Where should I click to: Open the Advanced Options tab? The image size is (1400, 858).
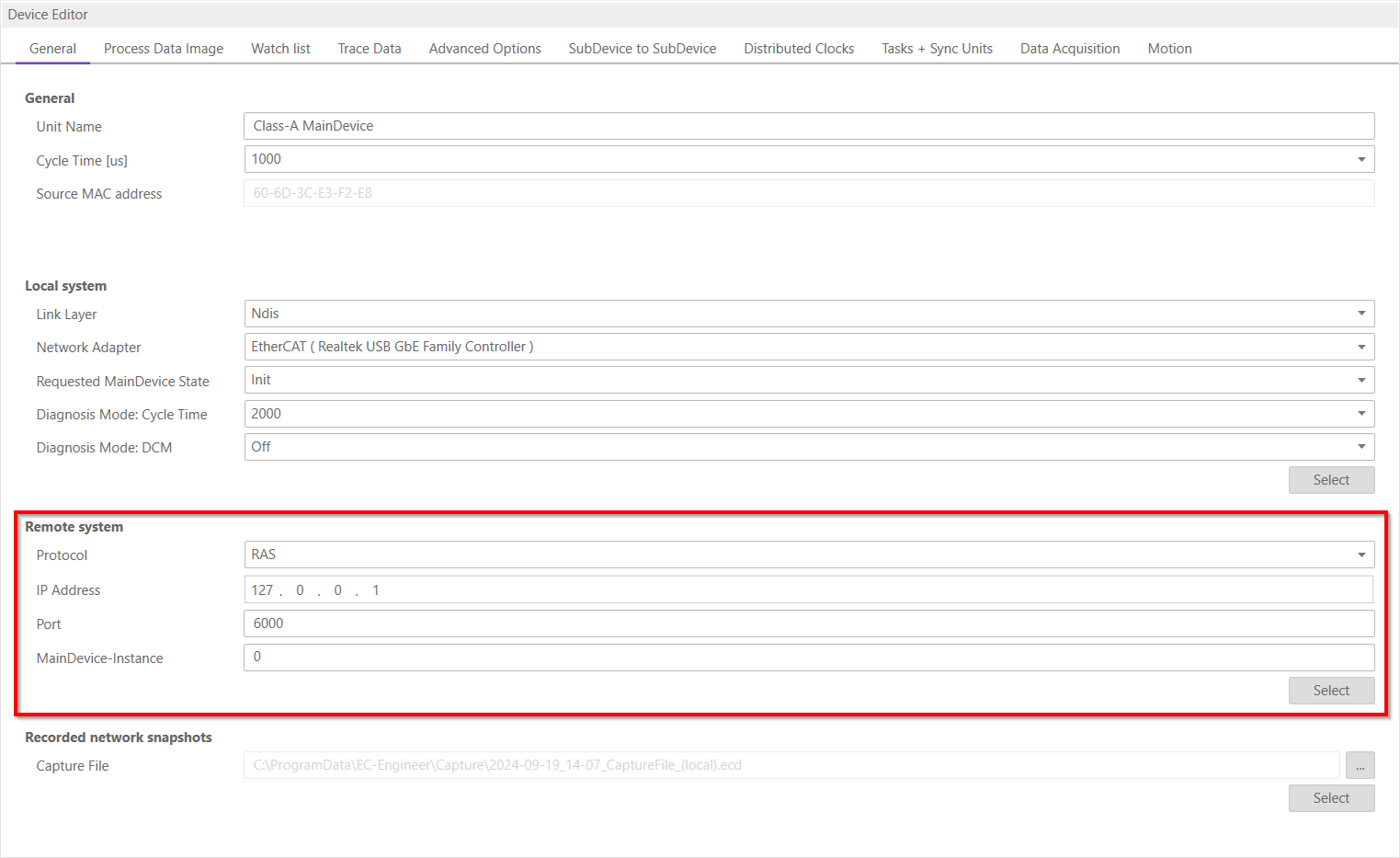pos(484,49)
